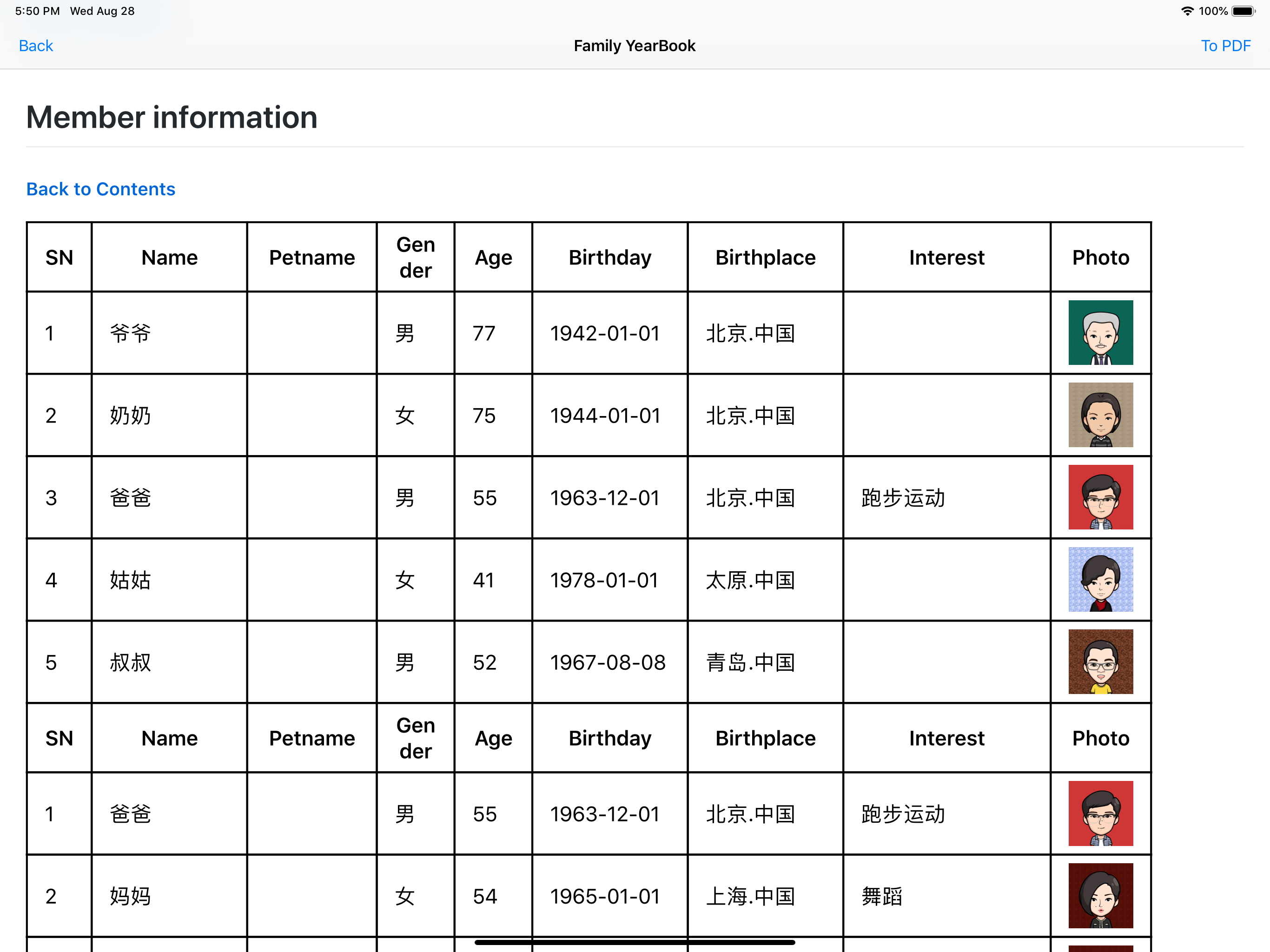The height and width of the screenshot is (952, 1270).
Task: Click age 41 in 姑姑 row
Action: click(x=483, y=580)
